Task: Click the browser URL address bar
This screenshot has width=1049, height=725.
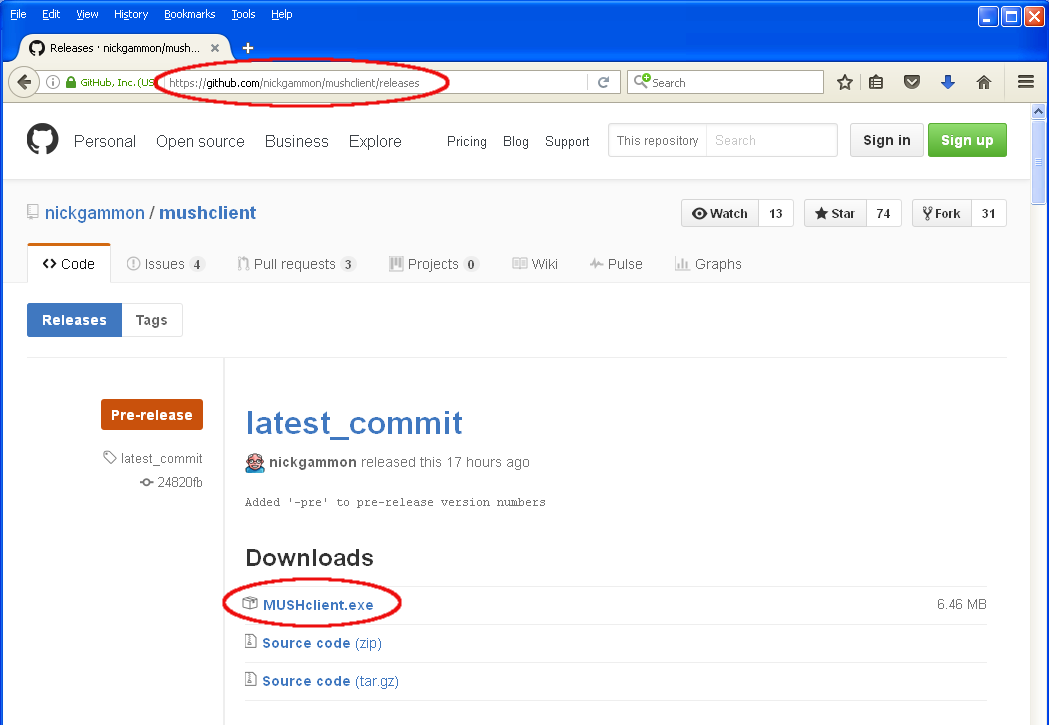Action: pos(377,83)
